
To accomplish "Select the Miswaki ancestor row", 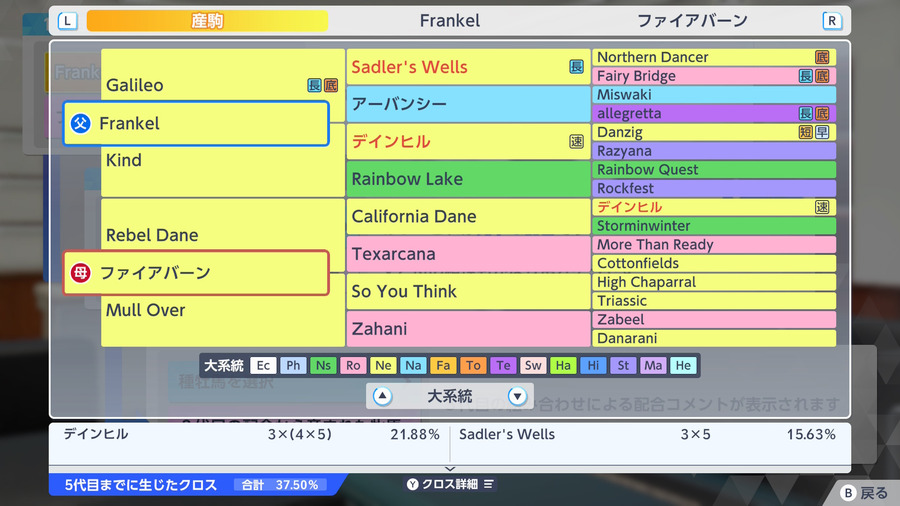I will coord(714,95).
